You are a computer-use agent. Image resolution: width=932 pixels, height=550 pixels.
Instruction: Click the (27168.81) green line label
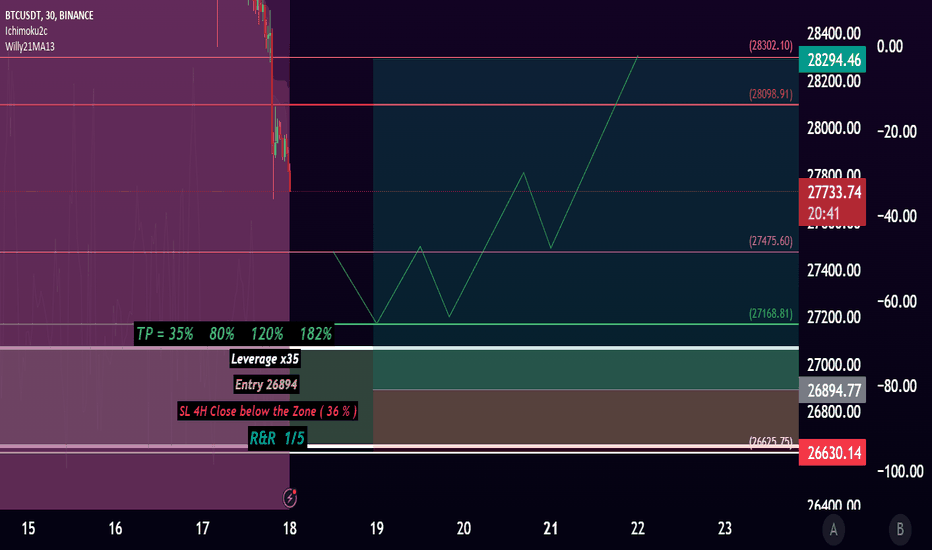770,313
